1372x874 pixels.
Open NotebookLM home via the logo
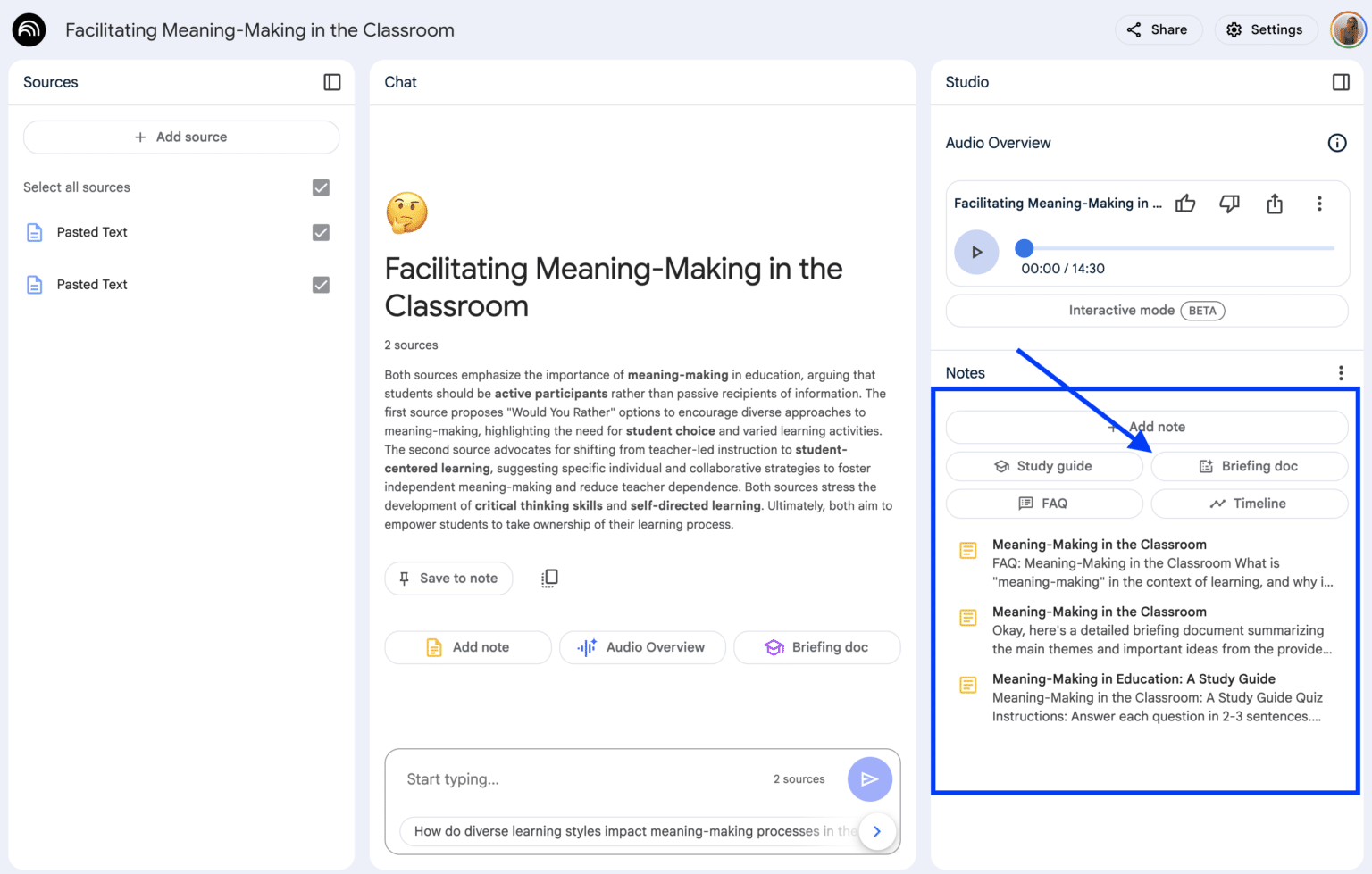coord(28,29)
